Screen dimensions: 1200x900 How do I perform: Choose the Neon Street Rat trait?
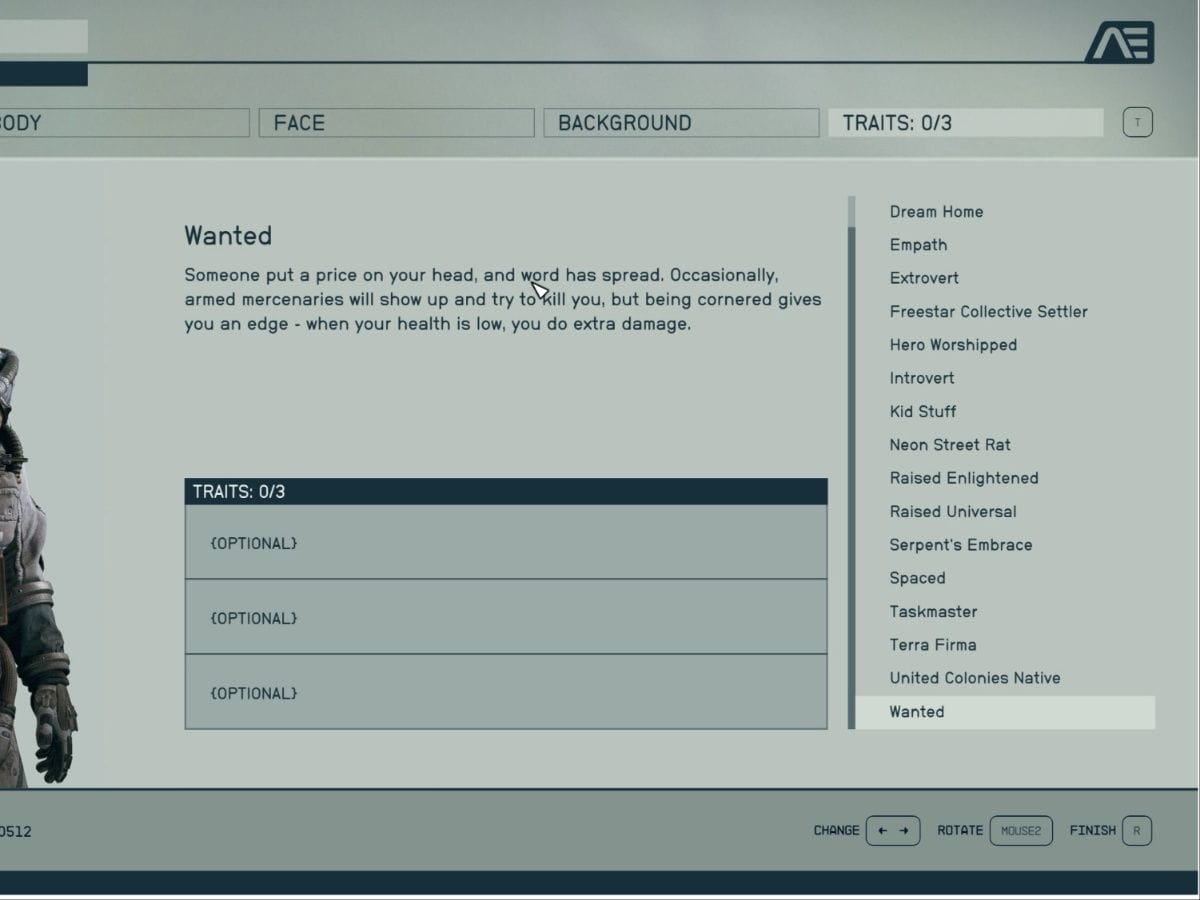pos(950,445)
